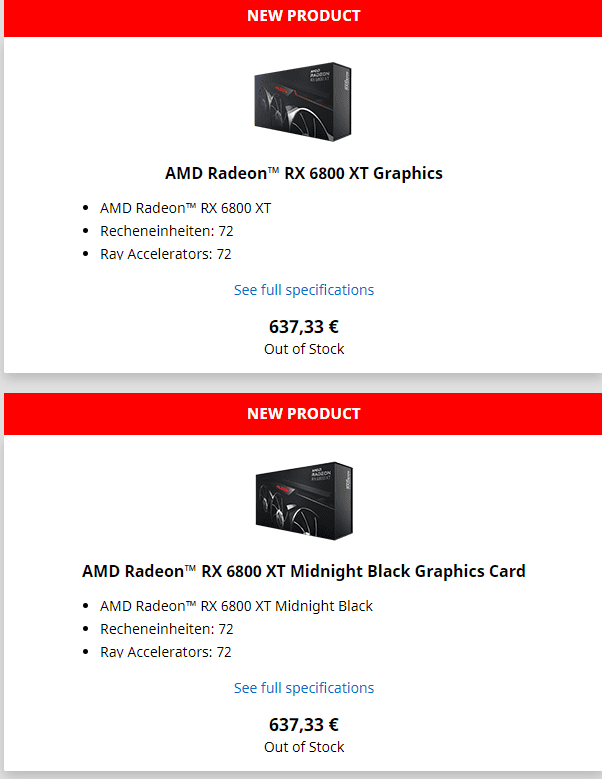This screenshot has height=779, width=602.
Task: Open the AMD Radeon RX 6800 XT Graphics title
Action: (303, 173)
